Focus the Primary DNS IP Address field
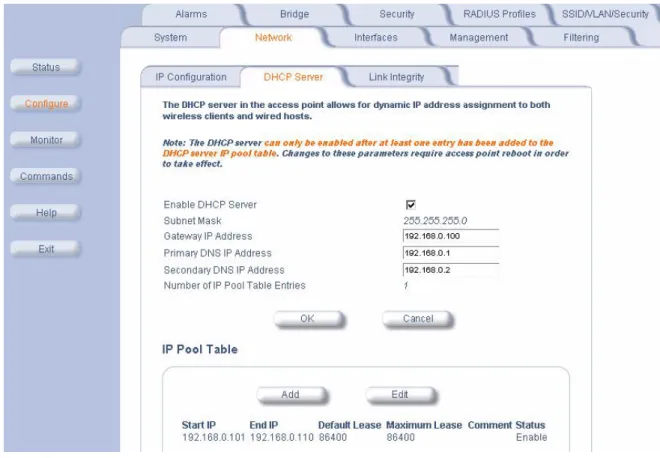The height and width of the screenshot is (458, 660). click(451, 253)
